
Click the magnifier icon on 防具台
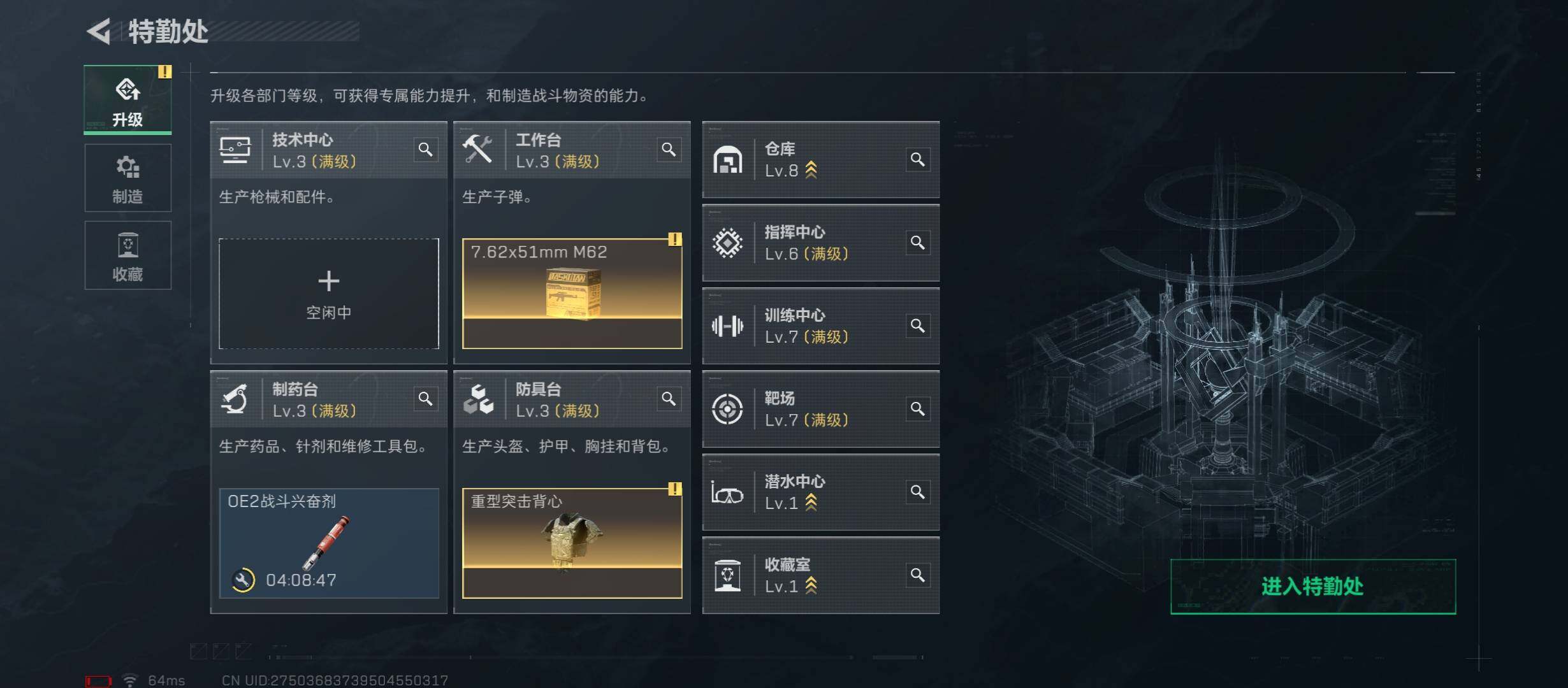pos(669,399)
